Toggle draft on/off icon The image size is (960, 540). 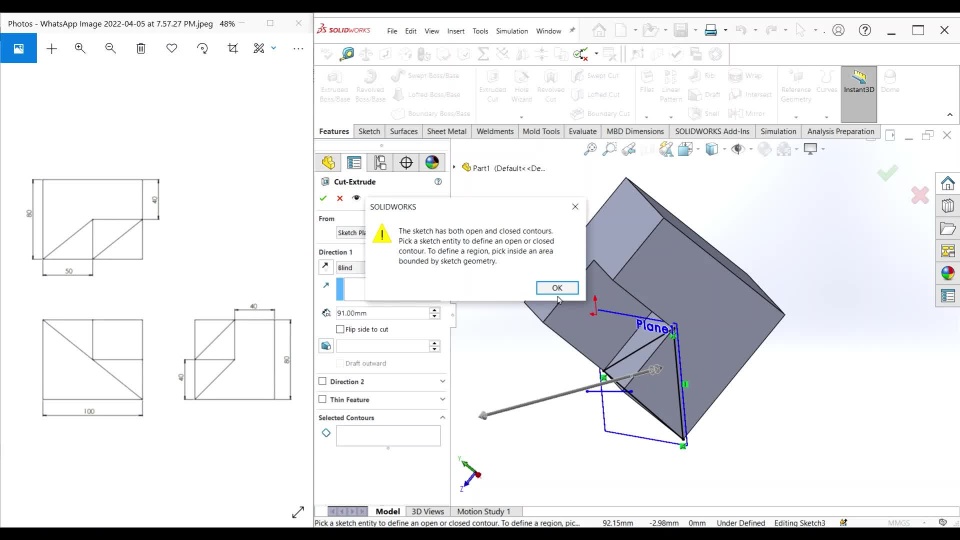click(x=326, y=346)
